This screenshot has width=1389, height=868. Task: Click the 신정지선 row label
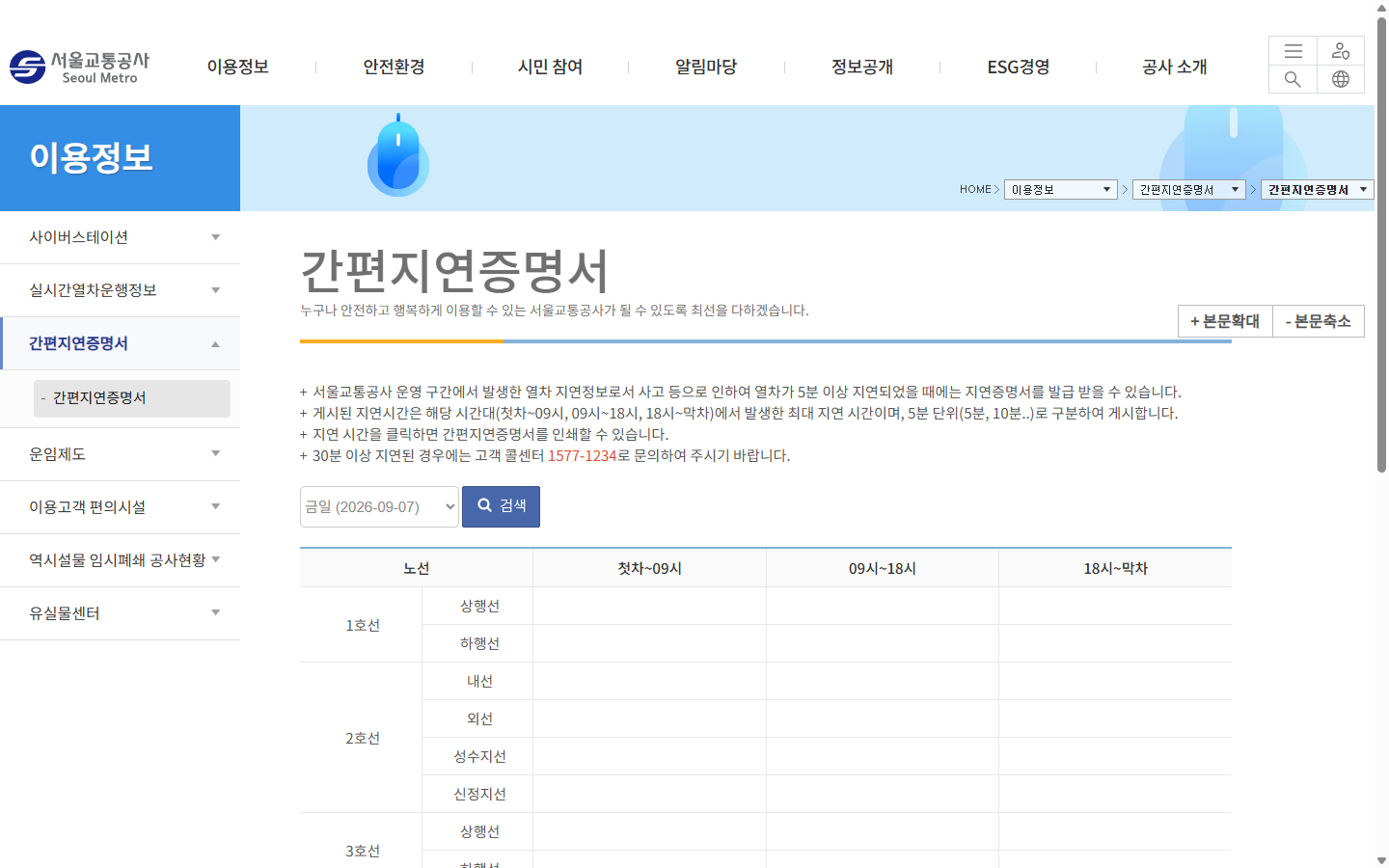(479, 794)
